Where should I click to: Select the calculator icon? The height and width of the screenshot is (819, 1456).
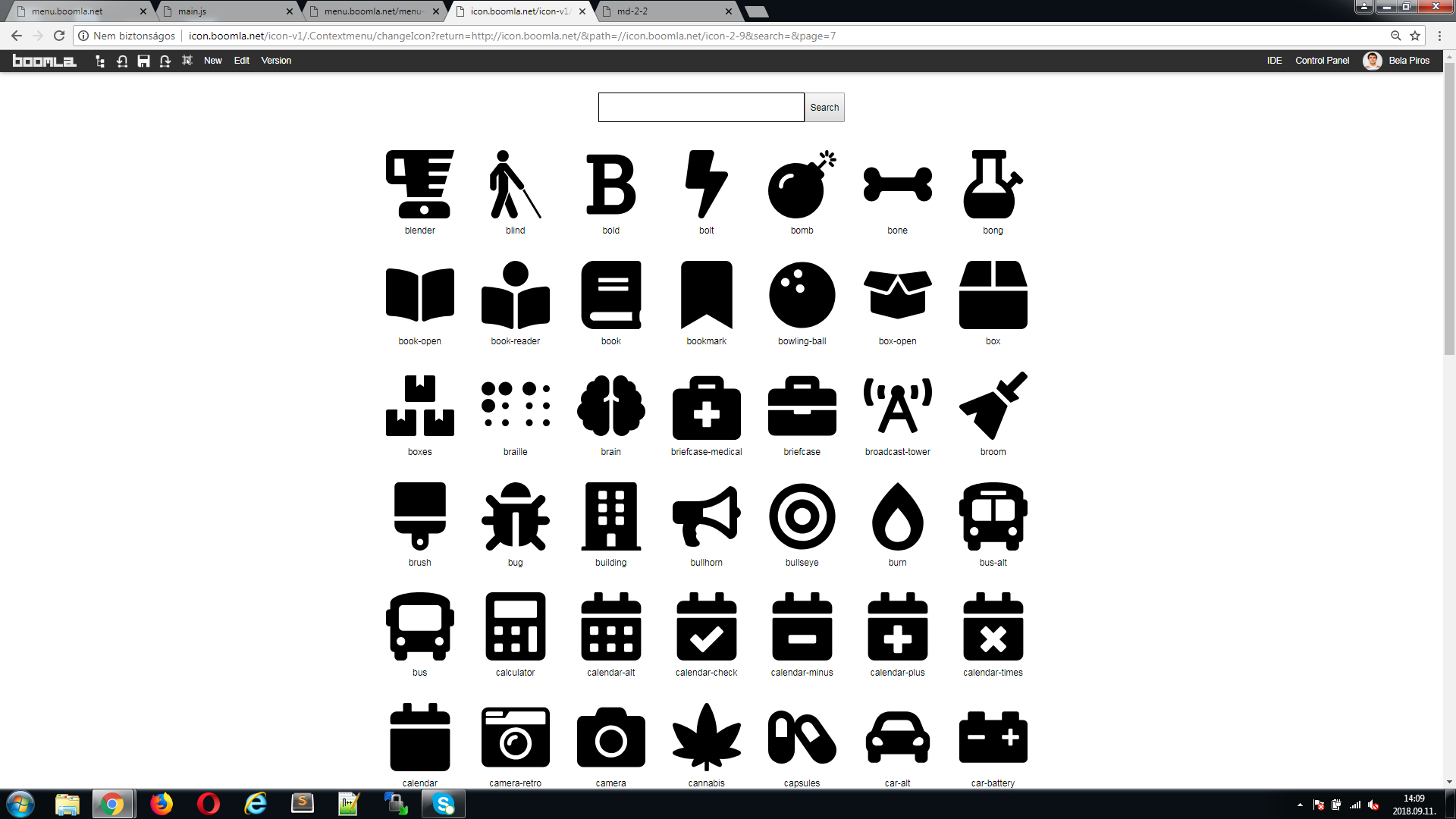coord(516,626)
